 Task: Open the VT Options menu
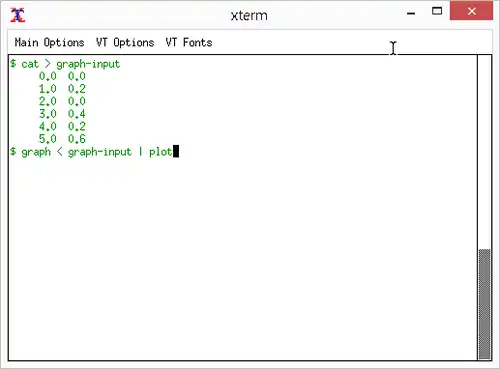tap(125, 43)
